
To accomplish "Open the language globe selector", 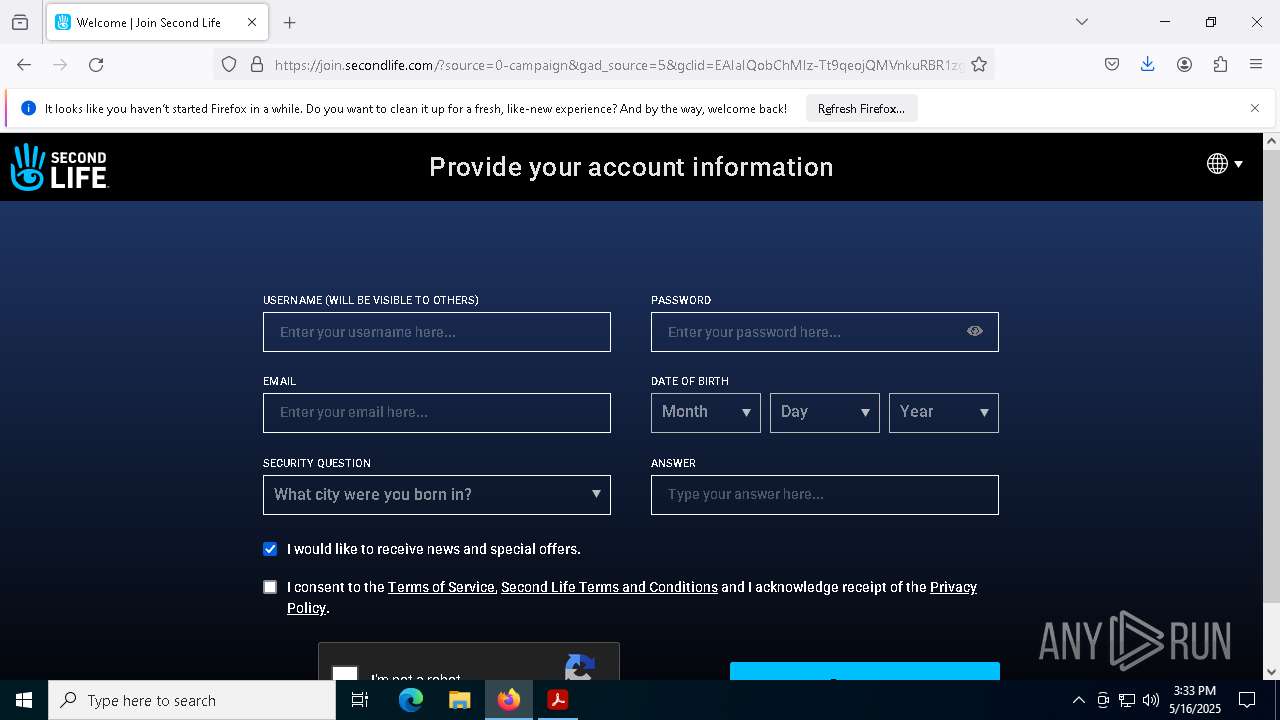I will (x=1225, y=164).
